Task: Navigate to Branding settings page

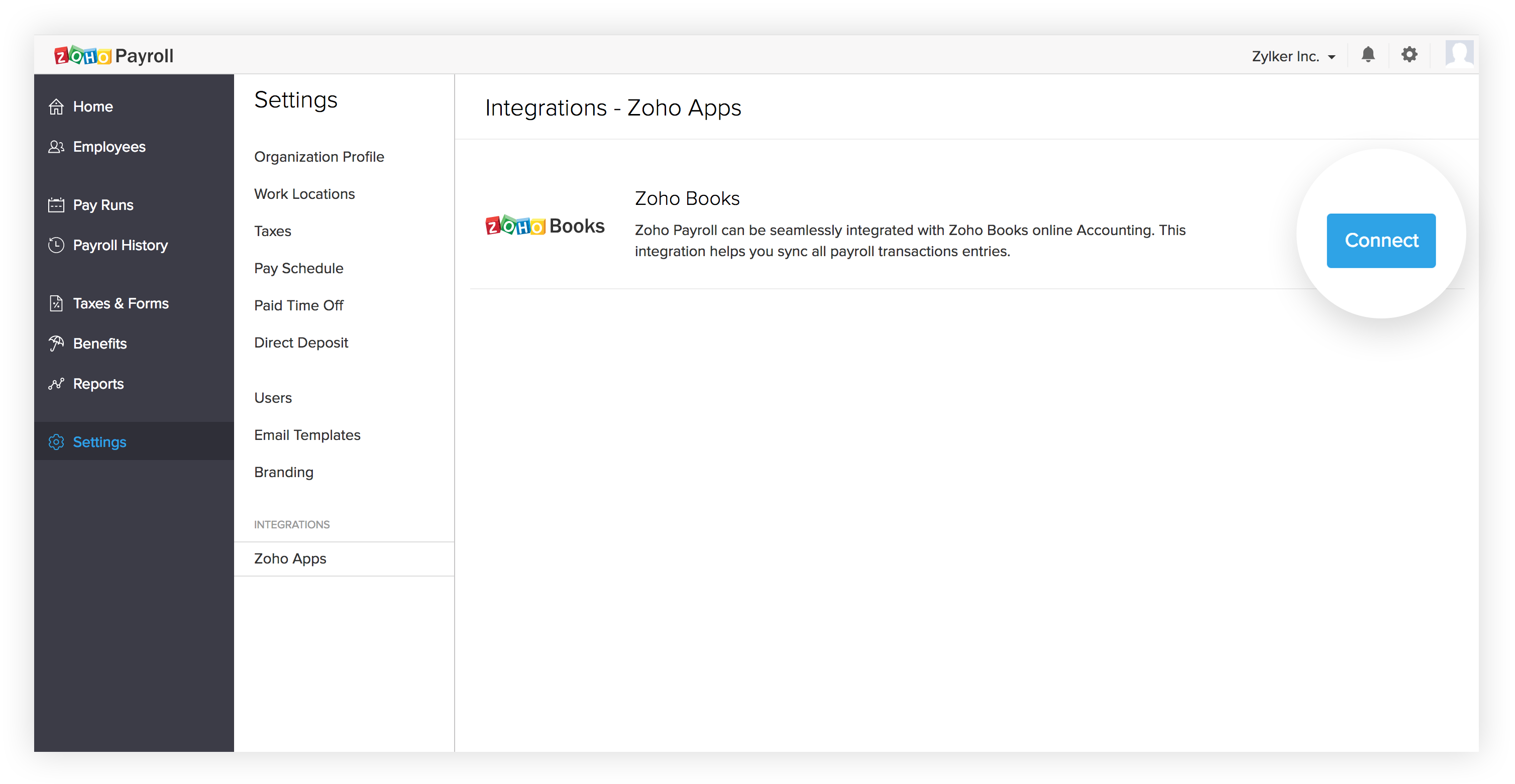Action: coord(283,472)
